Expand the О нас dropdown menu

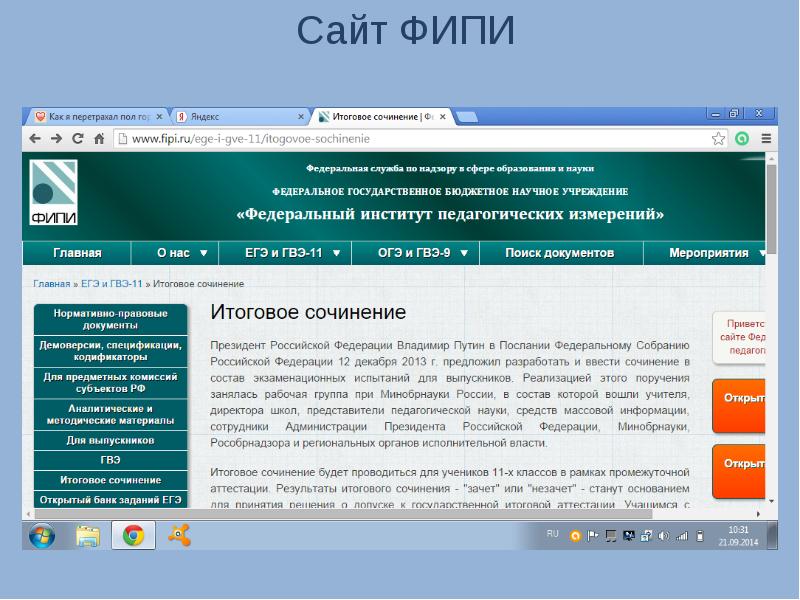[175, 253]
